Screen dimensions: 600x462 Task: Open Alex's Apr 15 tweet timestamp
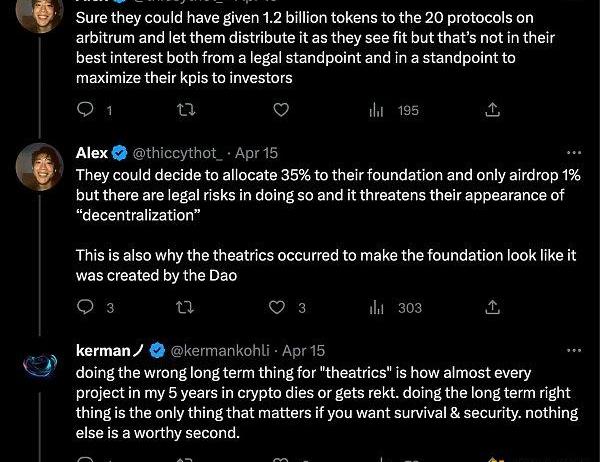pos(256,153)
